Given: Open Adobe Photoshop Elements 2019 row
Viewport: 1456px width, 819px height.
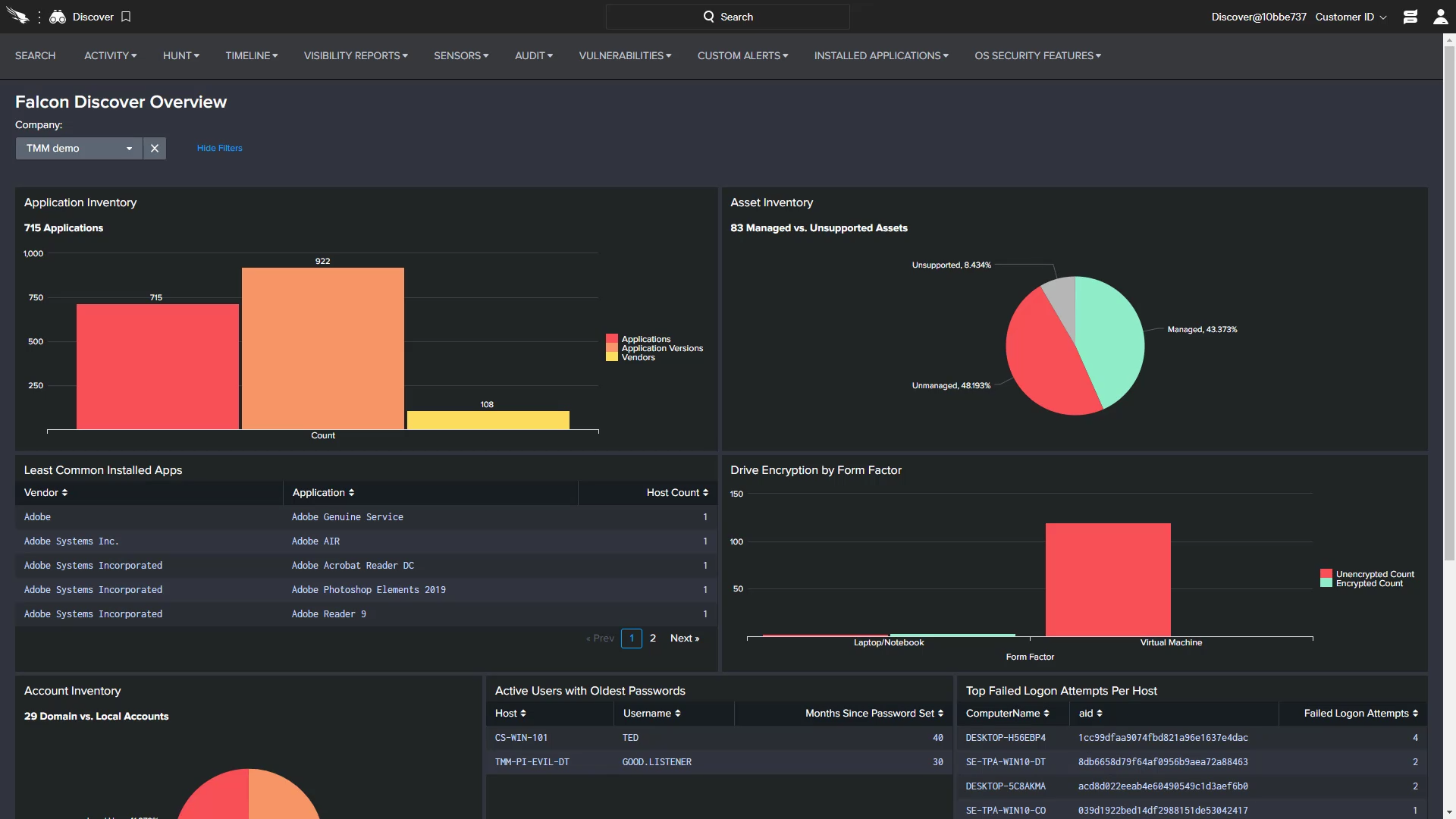Looking at the screenshot, I should 366,590.
